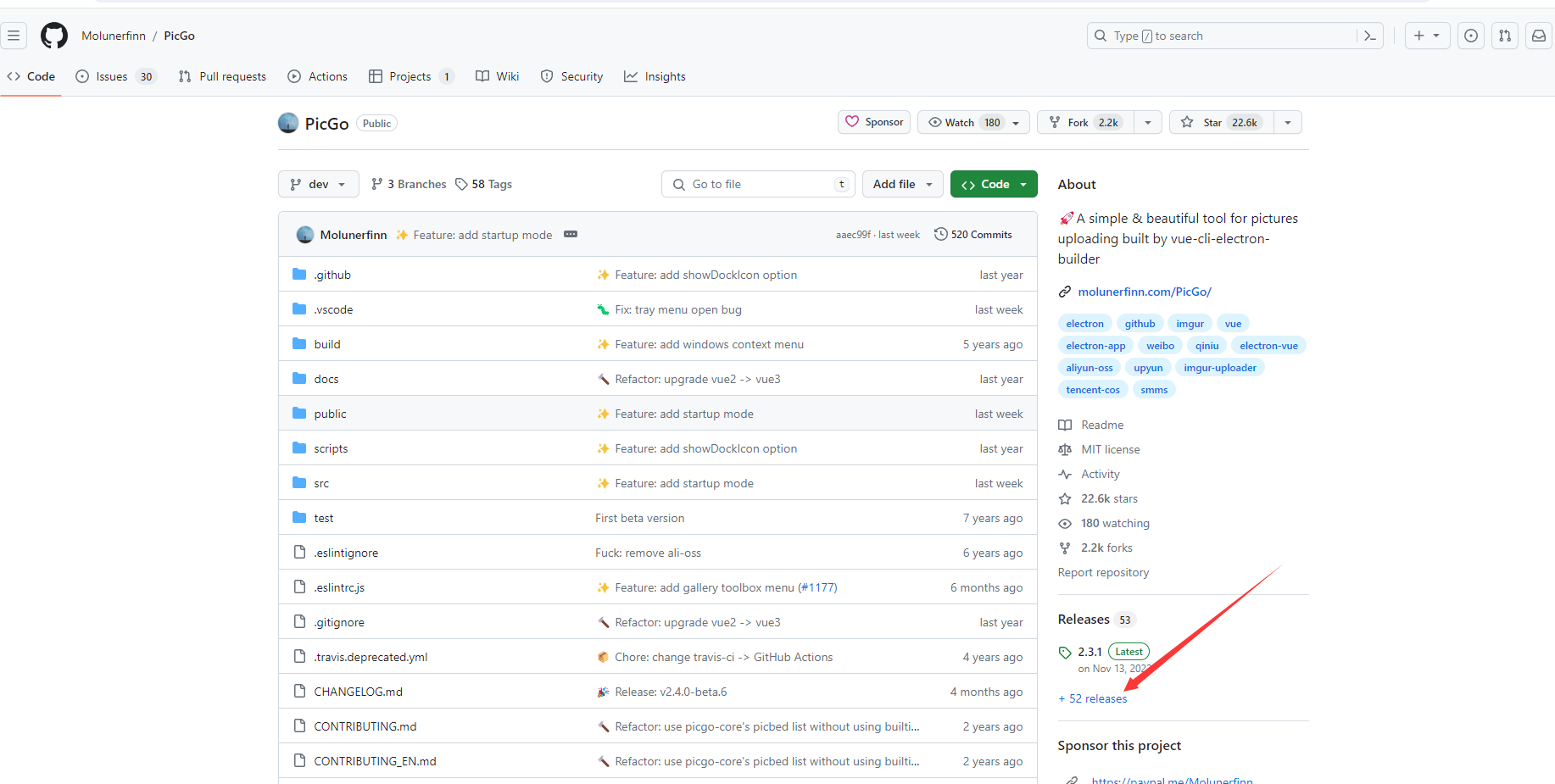The image size is (1555, 784).
Task: Open the CONTRIBUTING.md file
Action: coord(365,726)
